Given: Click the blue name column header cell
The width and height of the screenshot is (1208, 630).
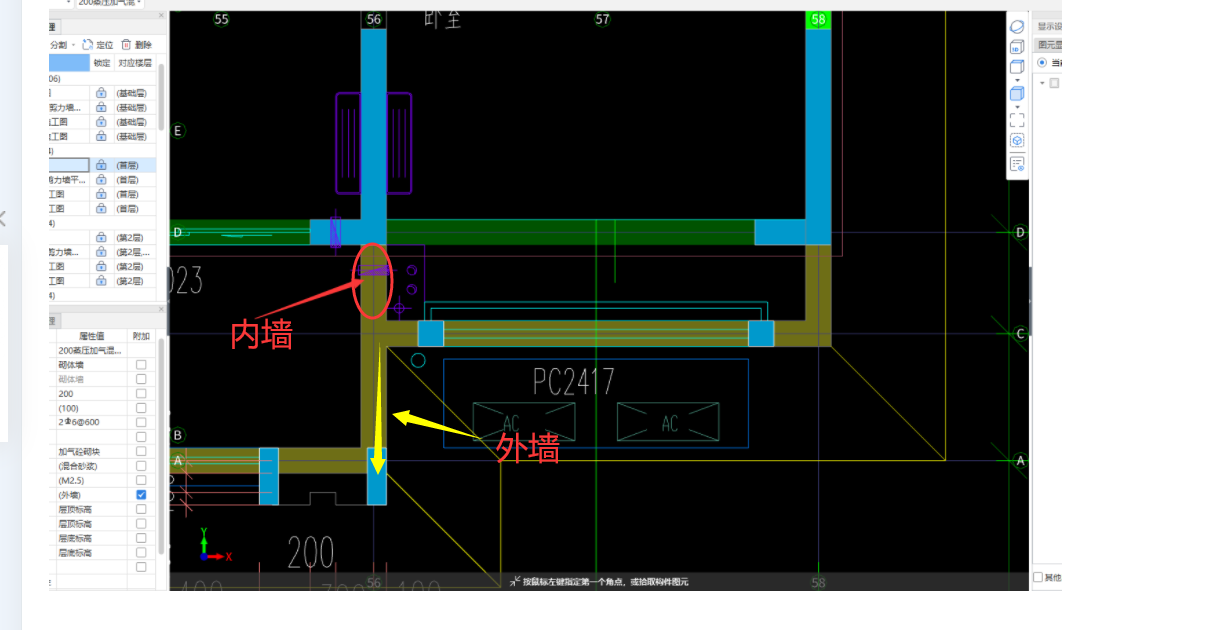Looking at the screenshot, I should [x=69, y=63].
